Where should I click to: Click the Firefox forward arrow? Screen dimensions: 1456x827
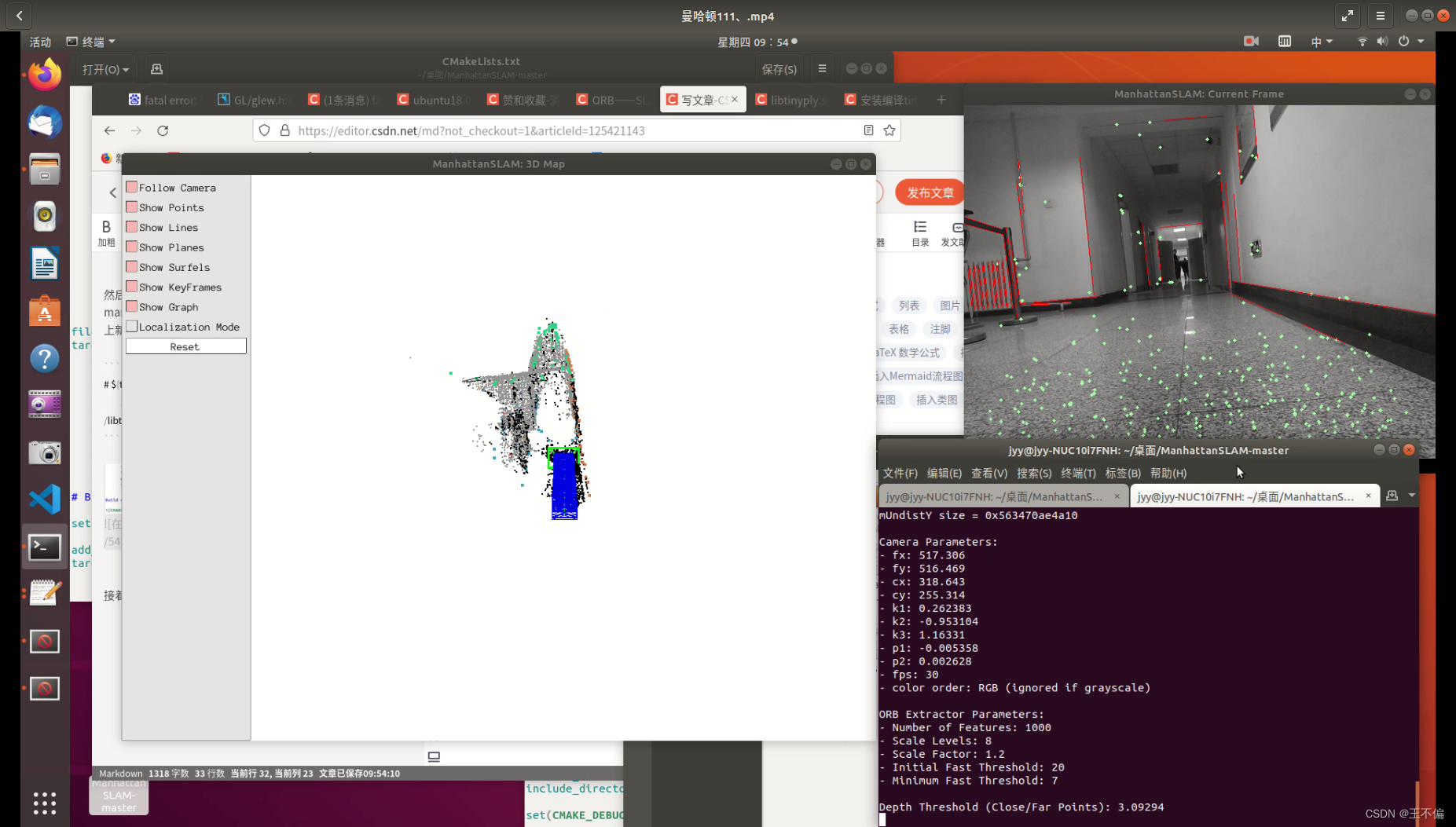coord(136,130)
